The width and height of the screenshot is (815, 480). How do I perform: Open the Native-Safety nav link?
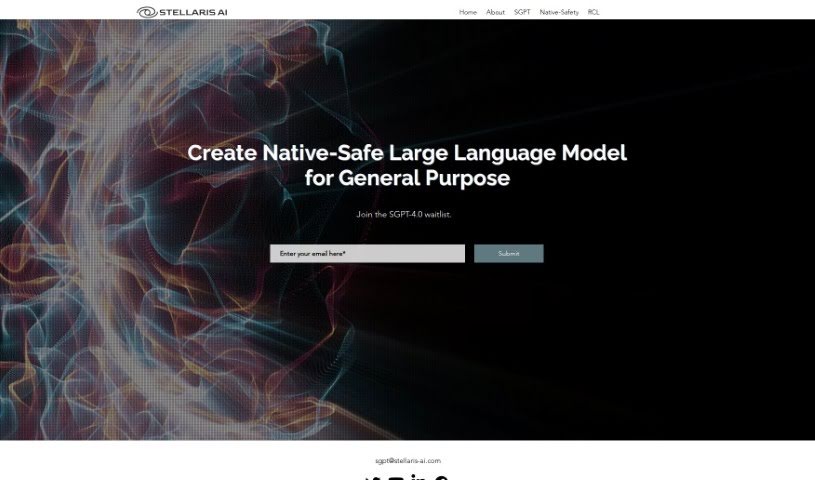[x=559, y=12]
